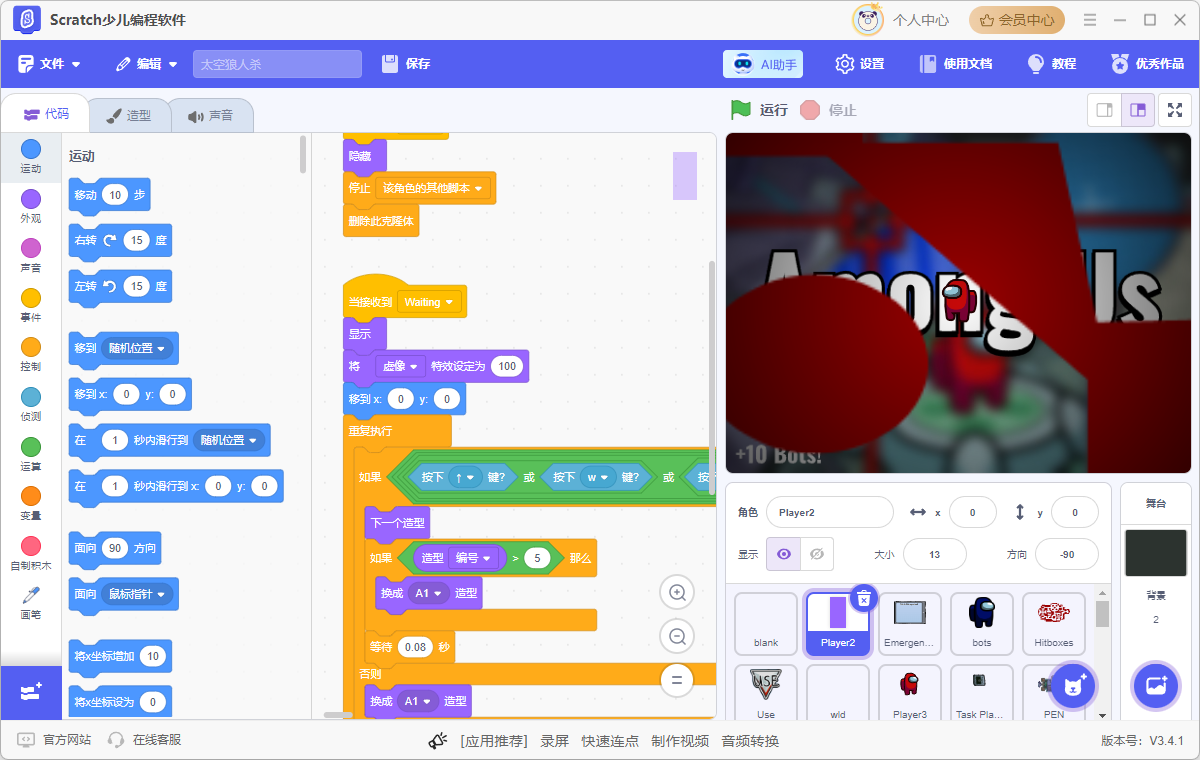Select the bots sprite thumbnail
Viewport: 1200px width, 760px height.
(x=982, y=624)
